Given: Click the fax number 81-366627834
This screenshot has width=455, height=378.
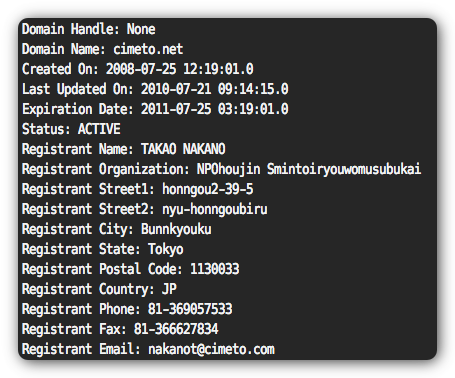Looking at the screenshot, I should (176, 329).
